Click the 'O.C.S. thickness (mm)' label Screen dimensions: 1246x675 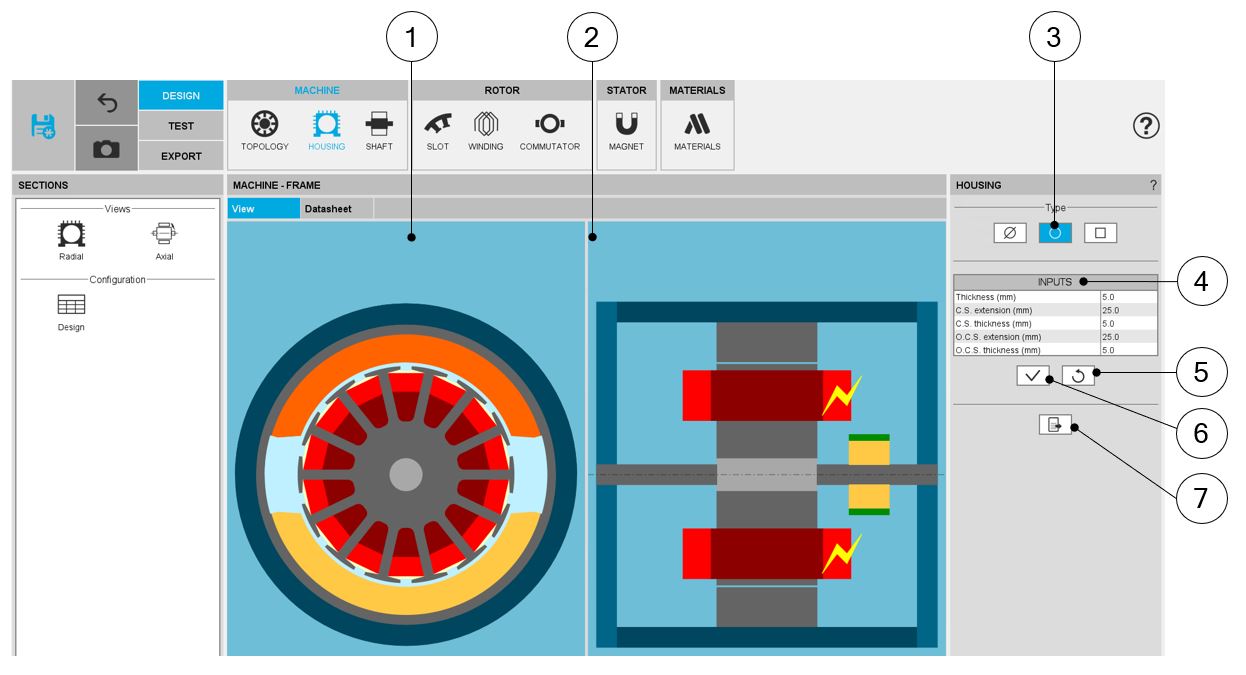[x=999, y=350]
